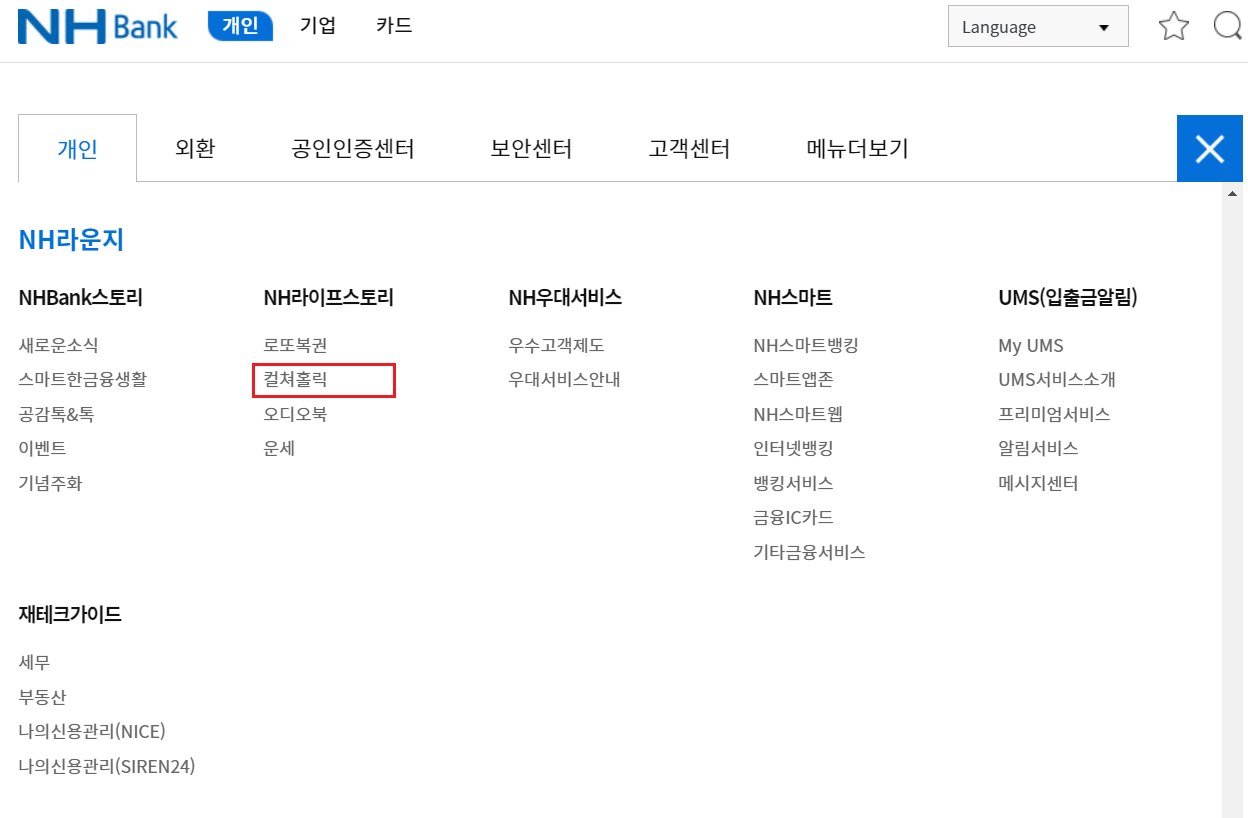Open 메시지센터 link
This screenshot has height=818, width=1248.
(x=1038, y=483)
